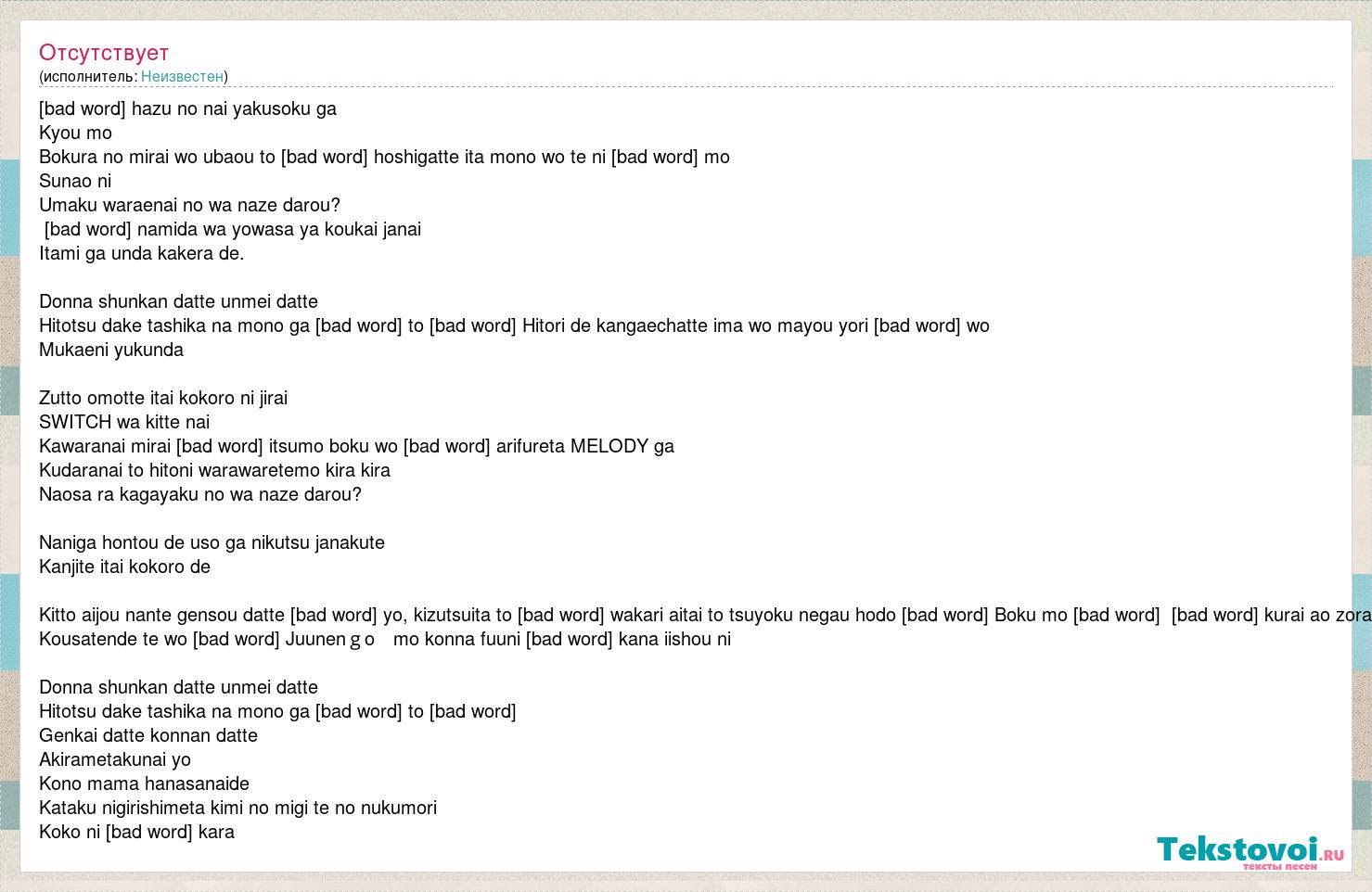This screenshot has height=892, width=1372.
Task: Click 'Kudaranai to hitoni warawaretemo kira kira'
Action: [214, 470]
